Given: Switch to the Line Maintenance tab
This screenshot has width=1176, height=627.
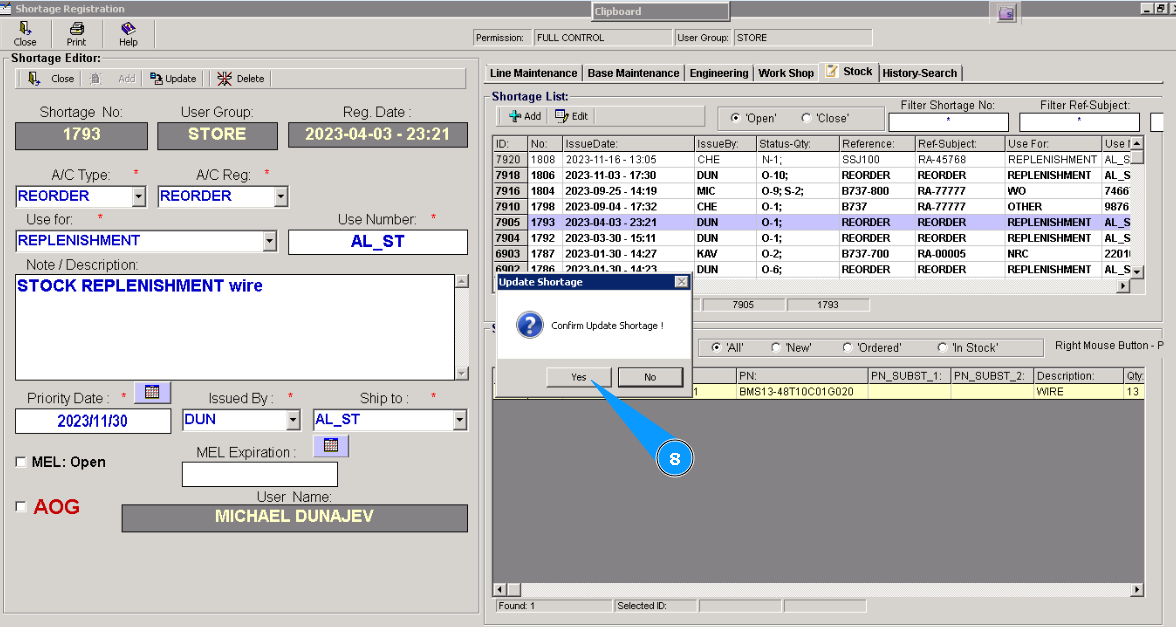Looking at the screenshot, I should point(533,73).
